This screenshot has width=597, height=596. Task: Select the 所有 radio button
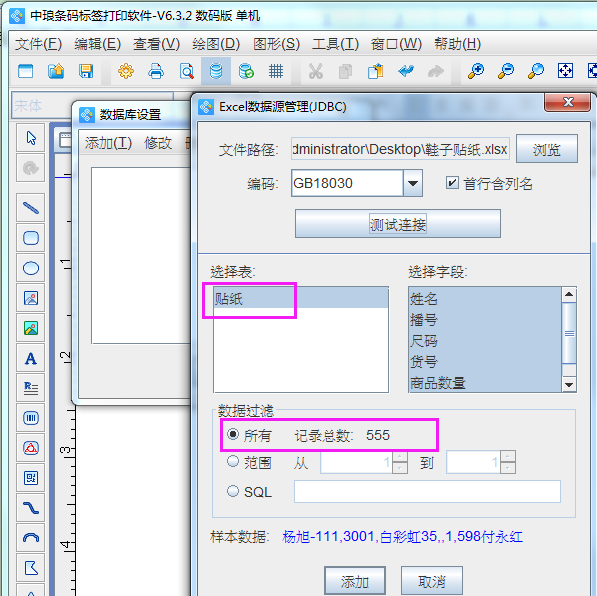(x=233, y=434)
